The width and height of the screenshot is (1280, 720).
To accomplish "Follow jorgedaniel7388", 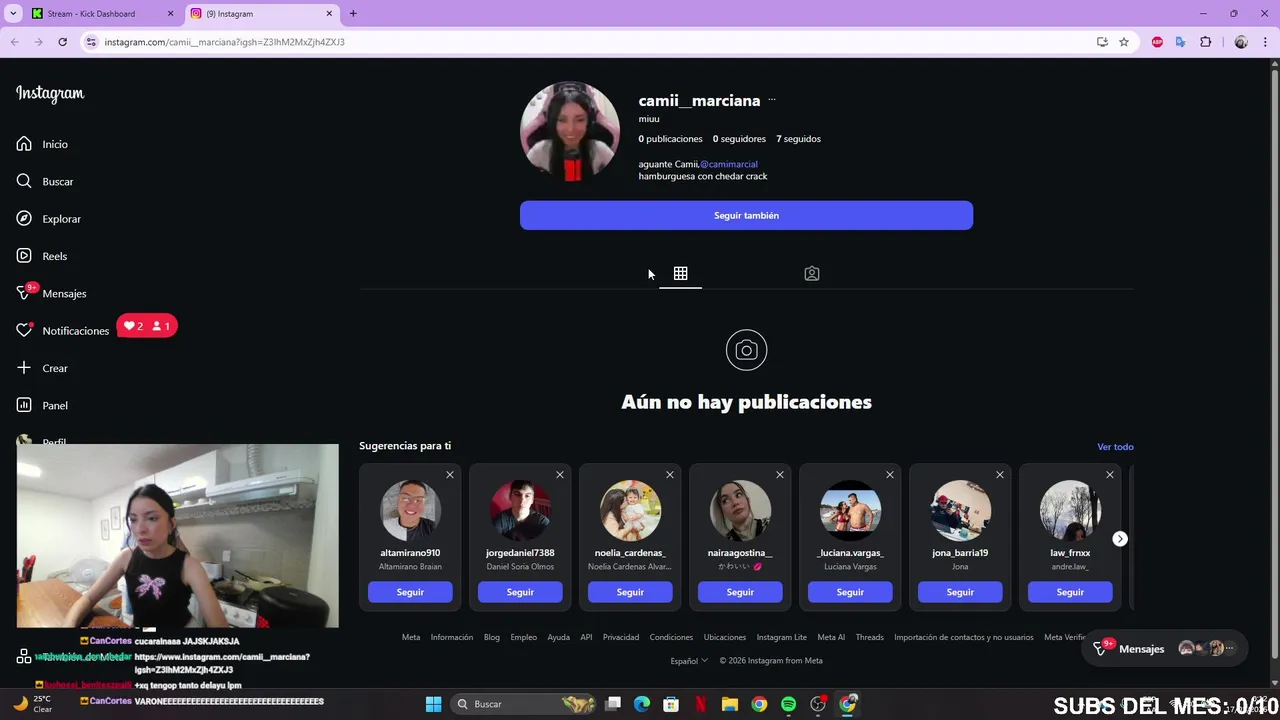I will [520, 592].
